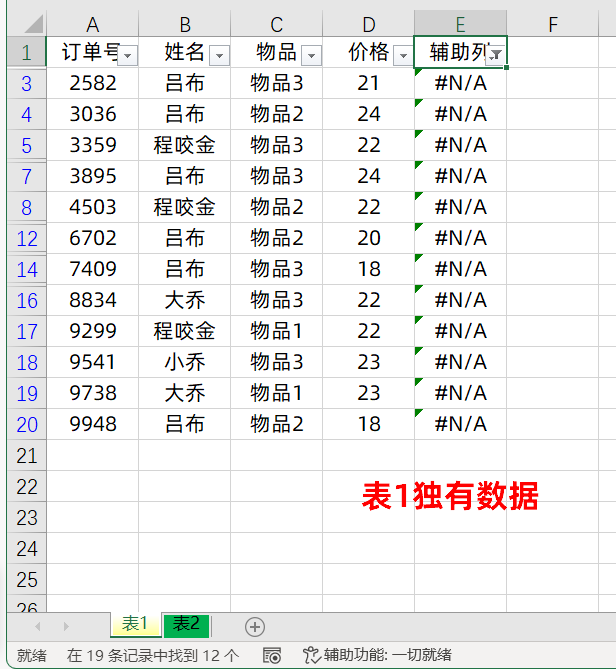Screen dimensions: 616x669
Task: Click 小乔 name cell
Action: coord(185,362)
